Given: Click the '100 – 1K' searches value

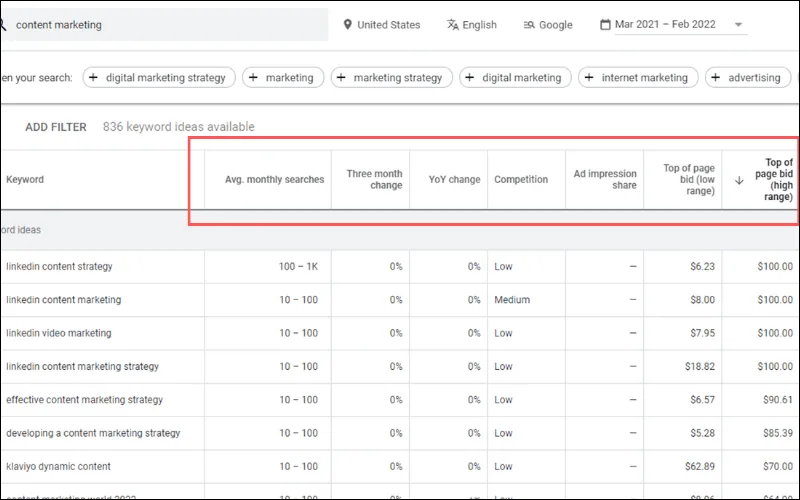Looking at the screenshot, I should 298,266.
